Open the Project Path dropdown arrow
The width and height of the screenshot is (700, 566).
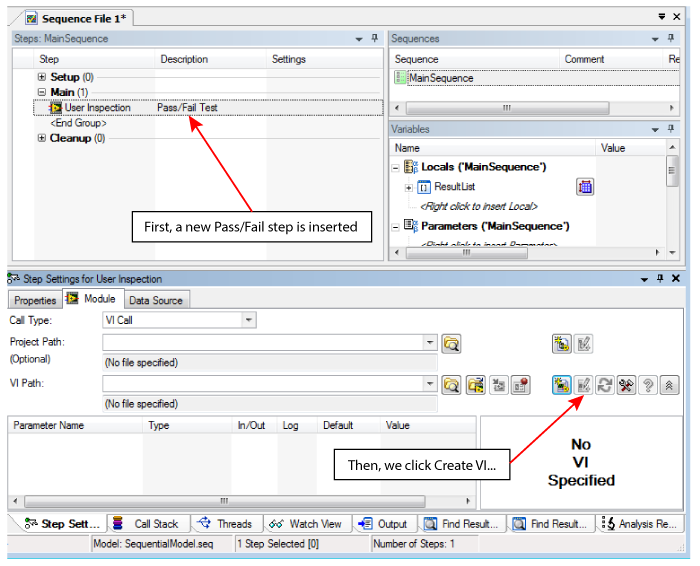429,342
